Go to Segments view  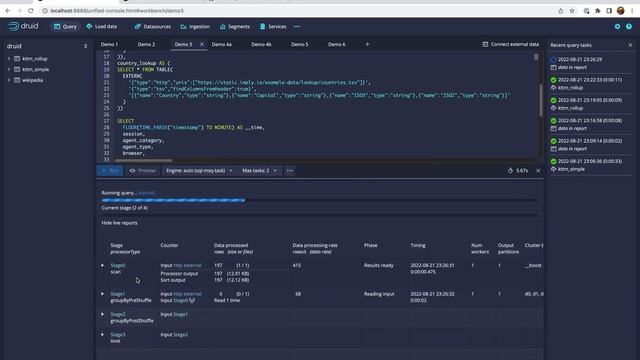[235, 27]
